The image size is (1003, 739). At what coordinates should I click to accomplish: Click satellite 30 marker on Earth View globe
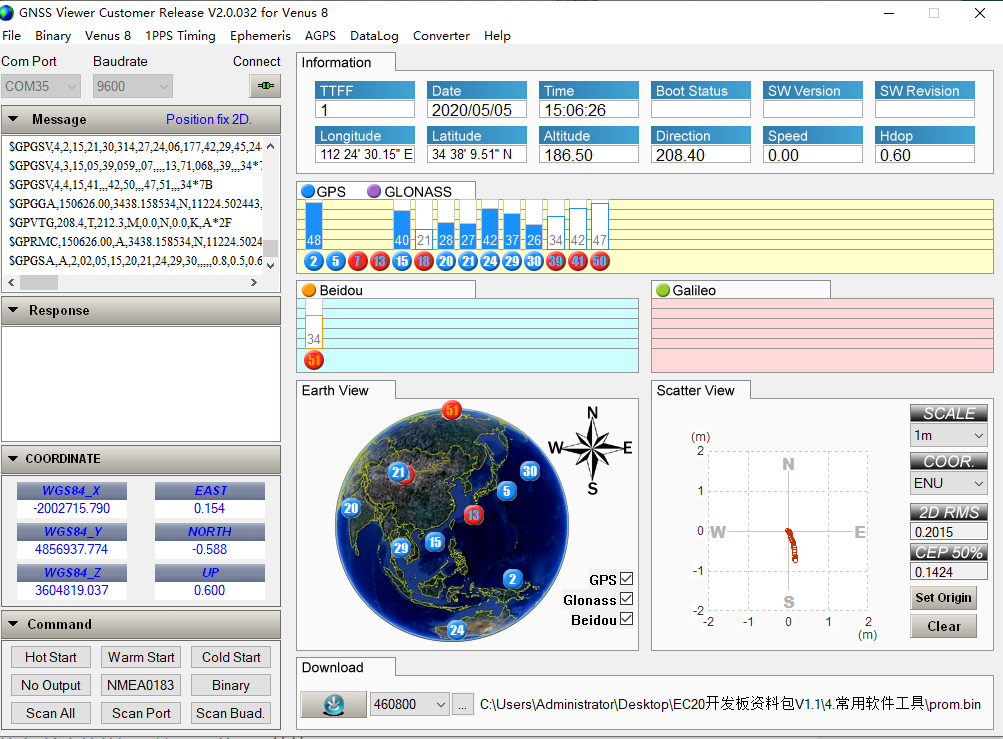point(530,472)
